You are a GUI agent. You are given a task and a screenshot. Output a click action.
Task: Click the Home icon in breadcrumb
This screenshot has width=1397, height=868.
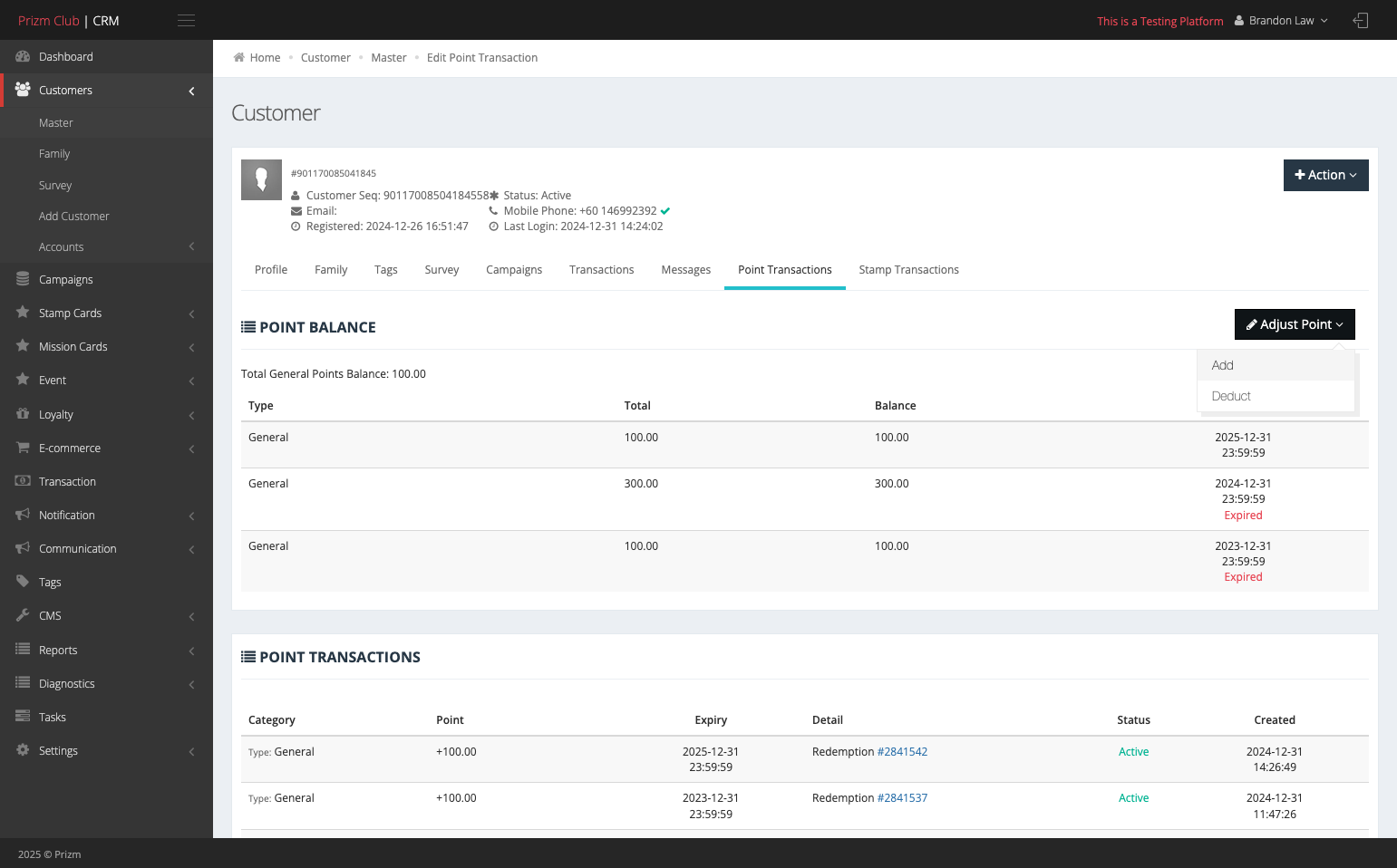pyautogui.click(x=239, y=57)
